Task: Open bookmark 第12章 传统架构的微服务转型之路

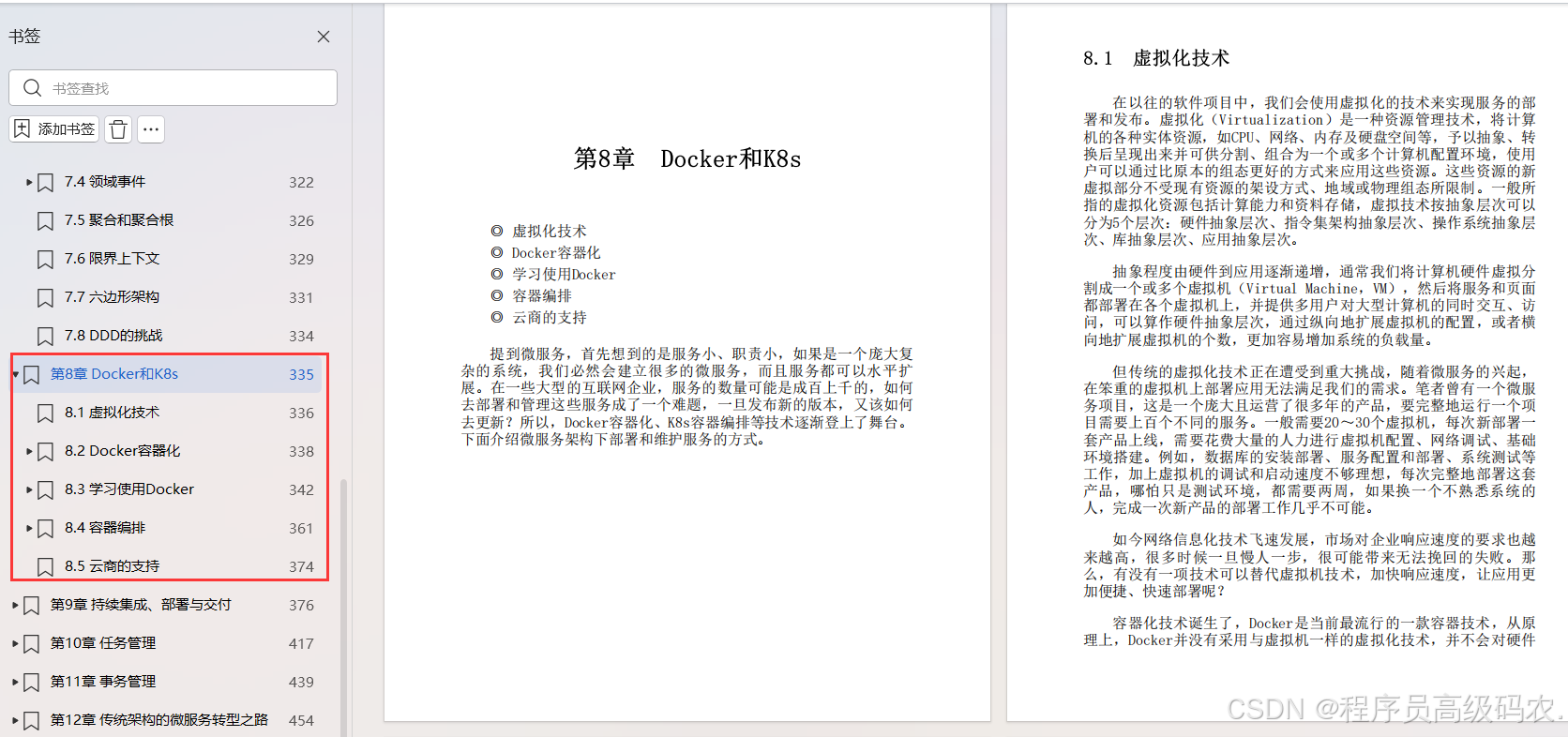Action: [159, 720]
